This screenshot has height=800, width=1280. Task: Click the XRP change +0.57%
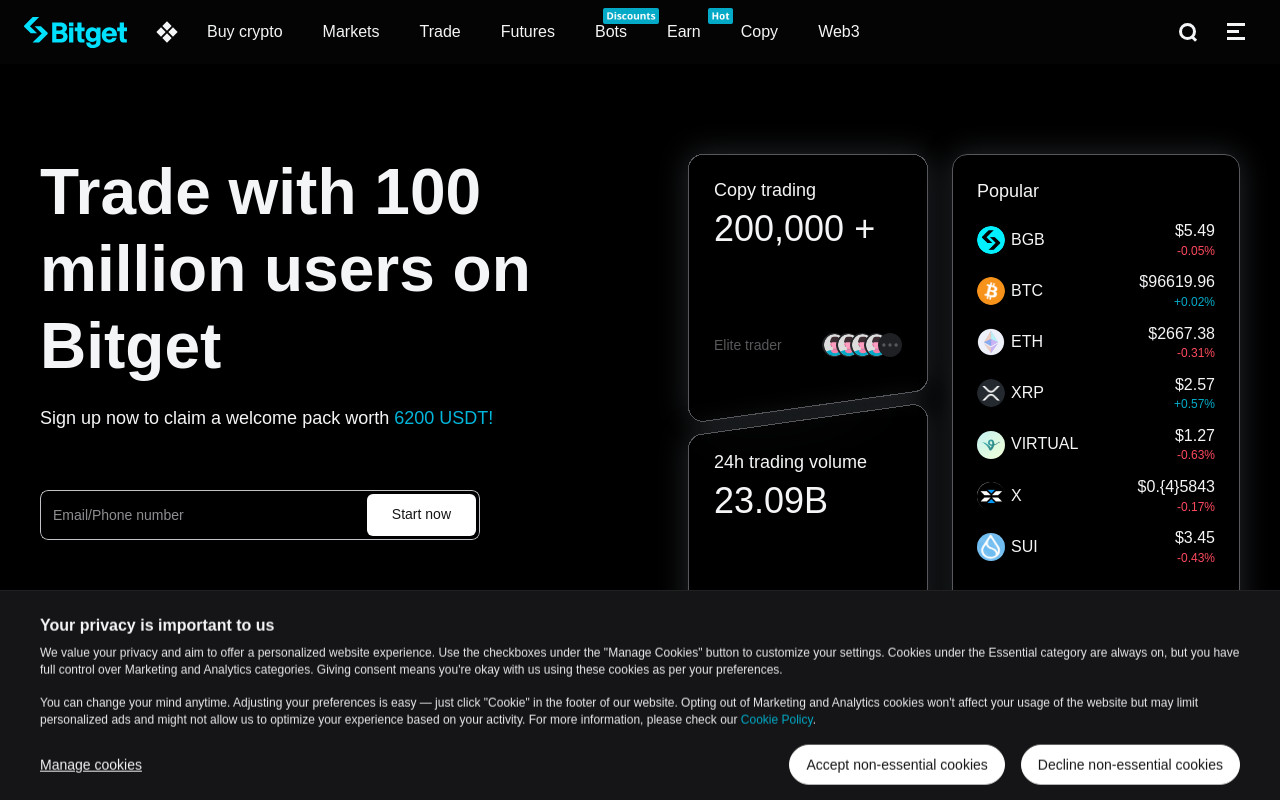click(1194, 404)
